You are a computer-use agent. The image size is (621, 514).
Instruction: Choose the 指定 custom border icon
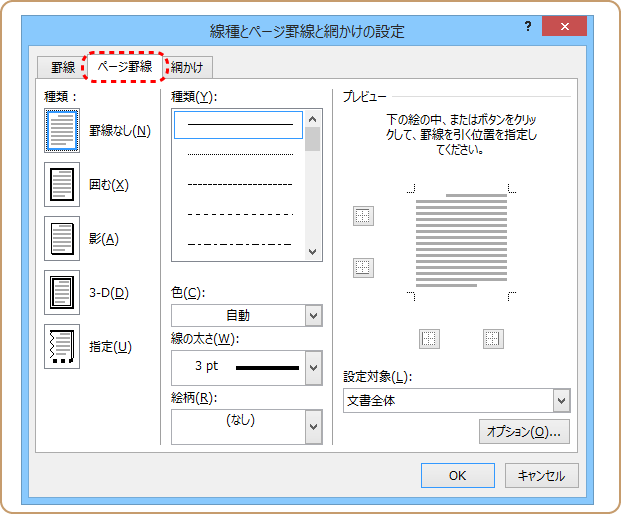pos(62,346)
